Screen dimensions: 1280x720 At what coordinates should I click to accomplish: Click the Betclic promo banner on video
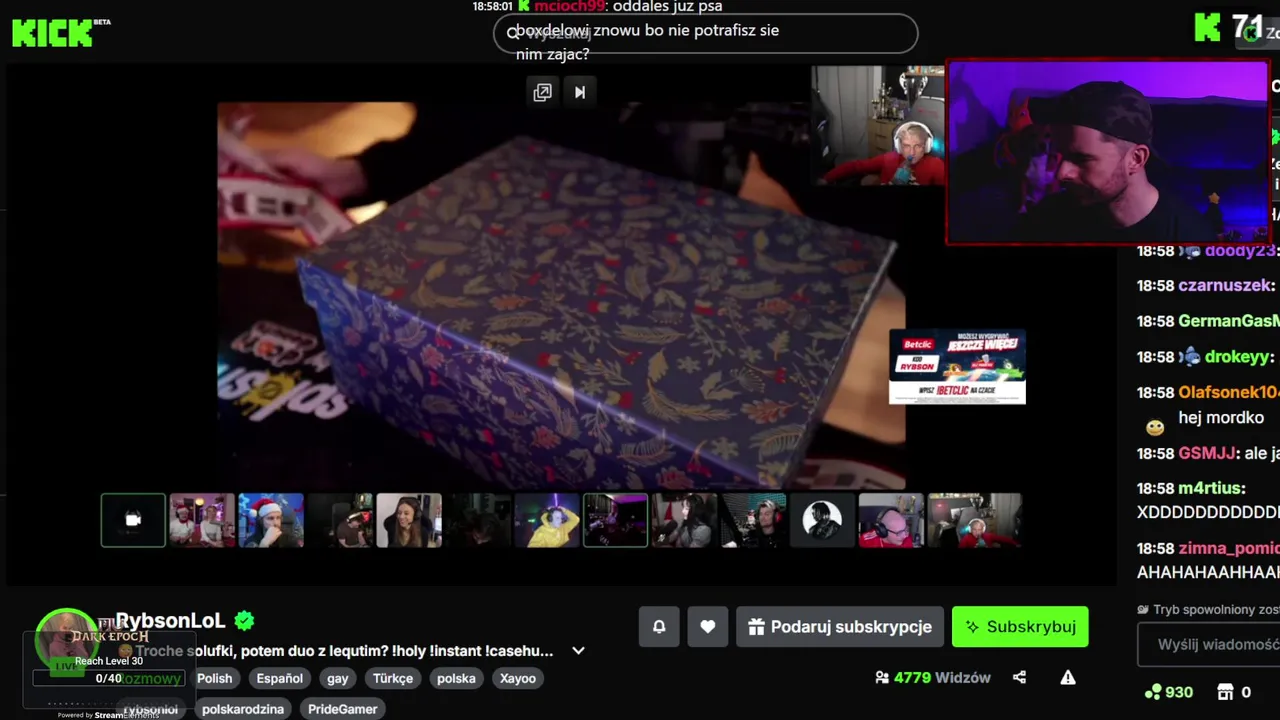957,367
